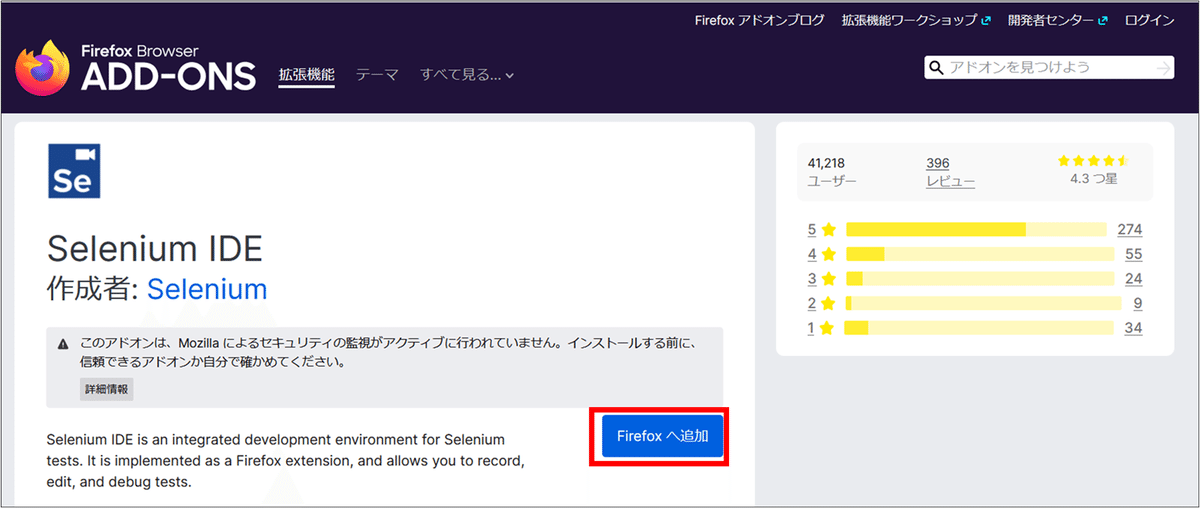
Task: Click the number 5 rating label
Action: tap(812, 229)
